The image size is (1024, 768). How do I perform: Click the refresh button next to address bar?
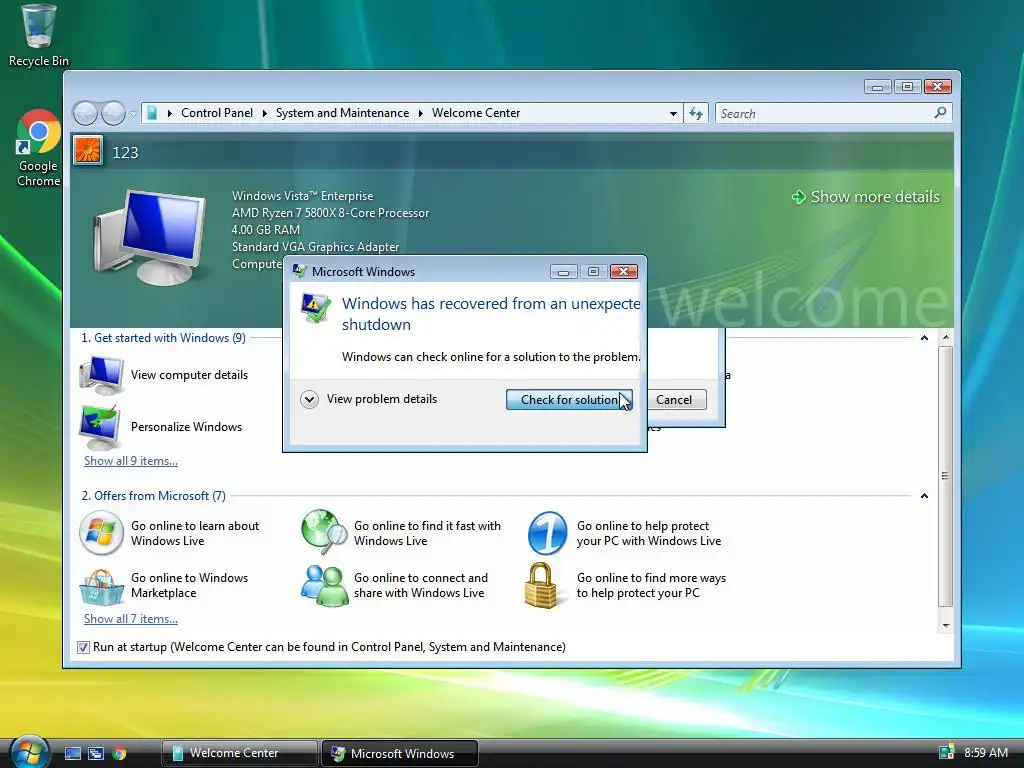tap(696, 114)
